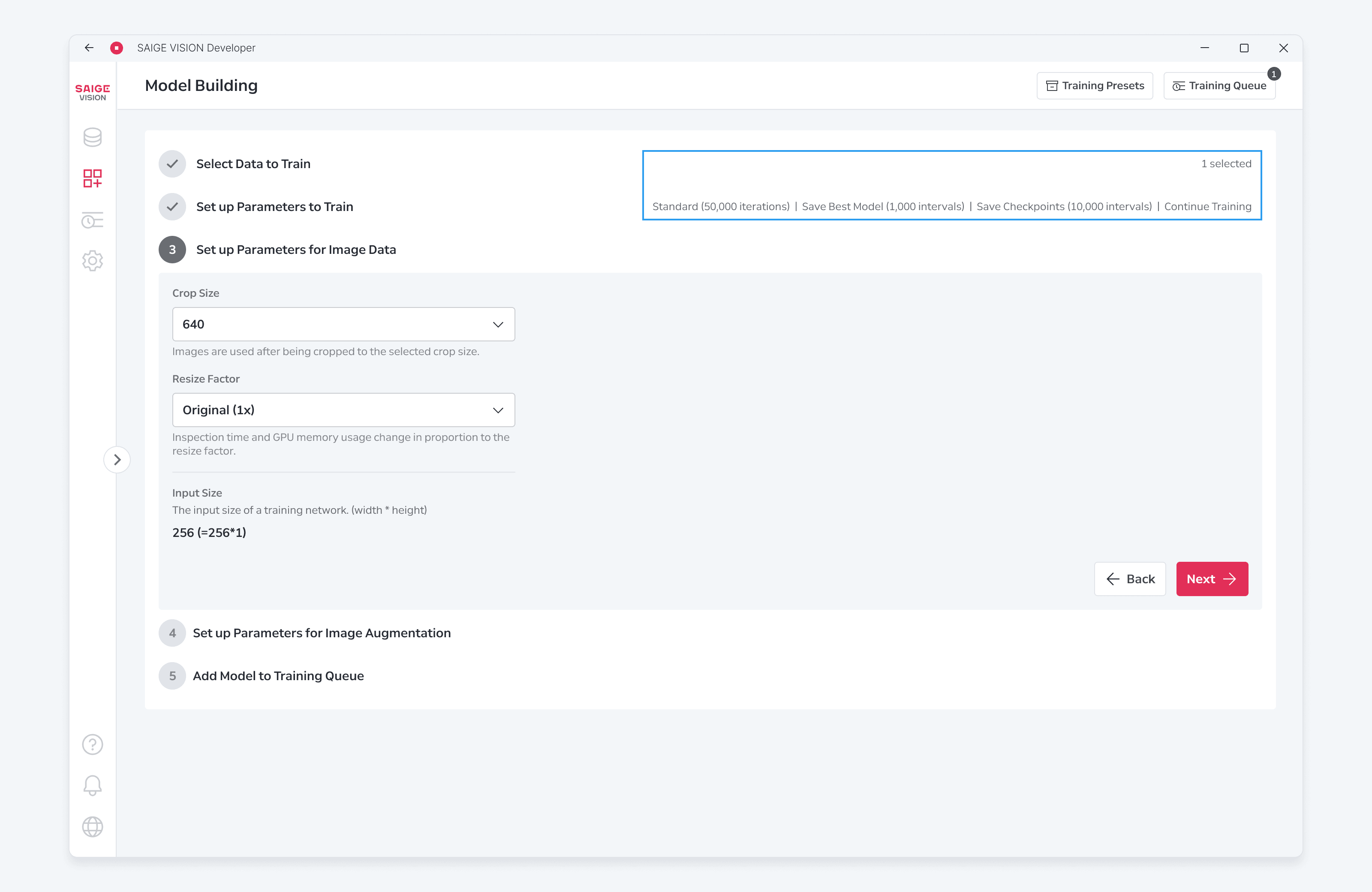Click the back arrow in title bar
Image resolution: width=1372 pixels, height=892 pixels.
[x=89, y=48]
